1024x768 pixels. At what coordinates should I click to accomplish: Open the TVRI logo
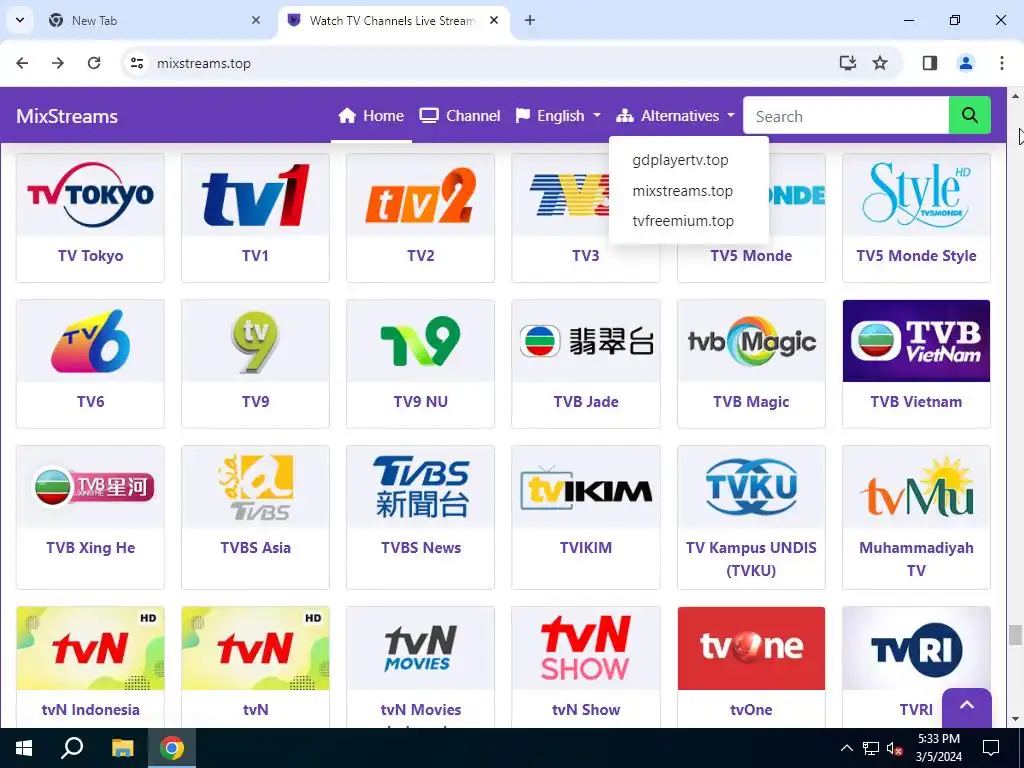coord(916,649)
